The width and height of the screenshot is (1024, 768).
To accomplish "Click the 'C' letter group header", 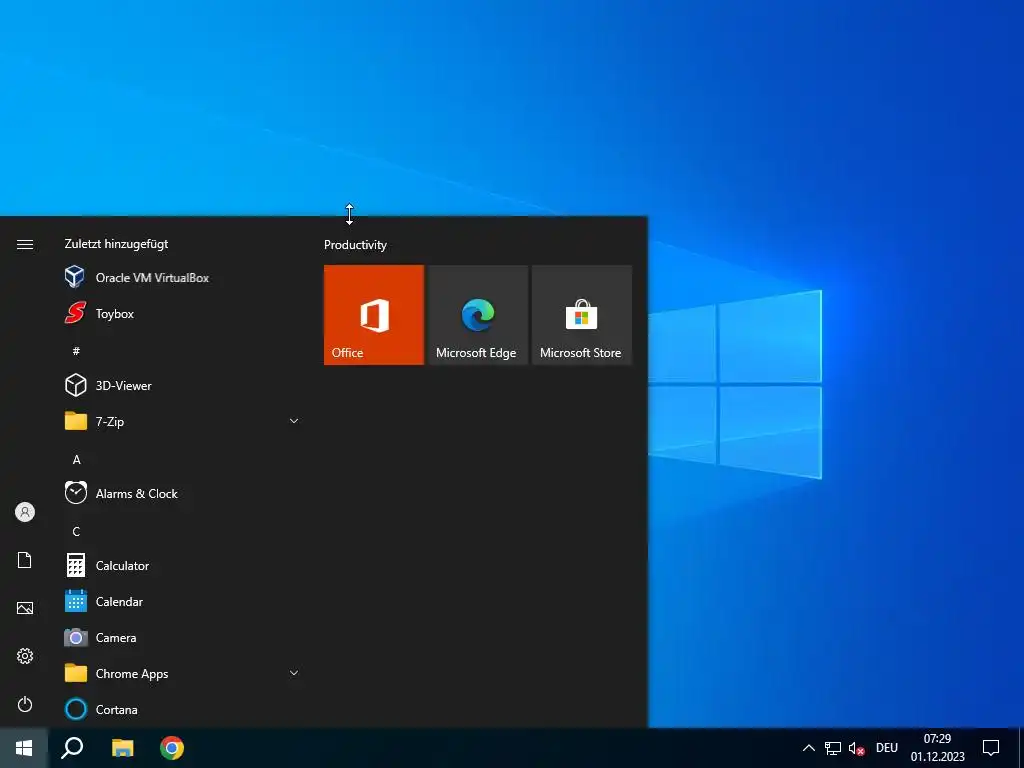I will pos(76,532).
